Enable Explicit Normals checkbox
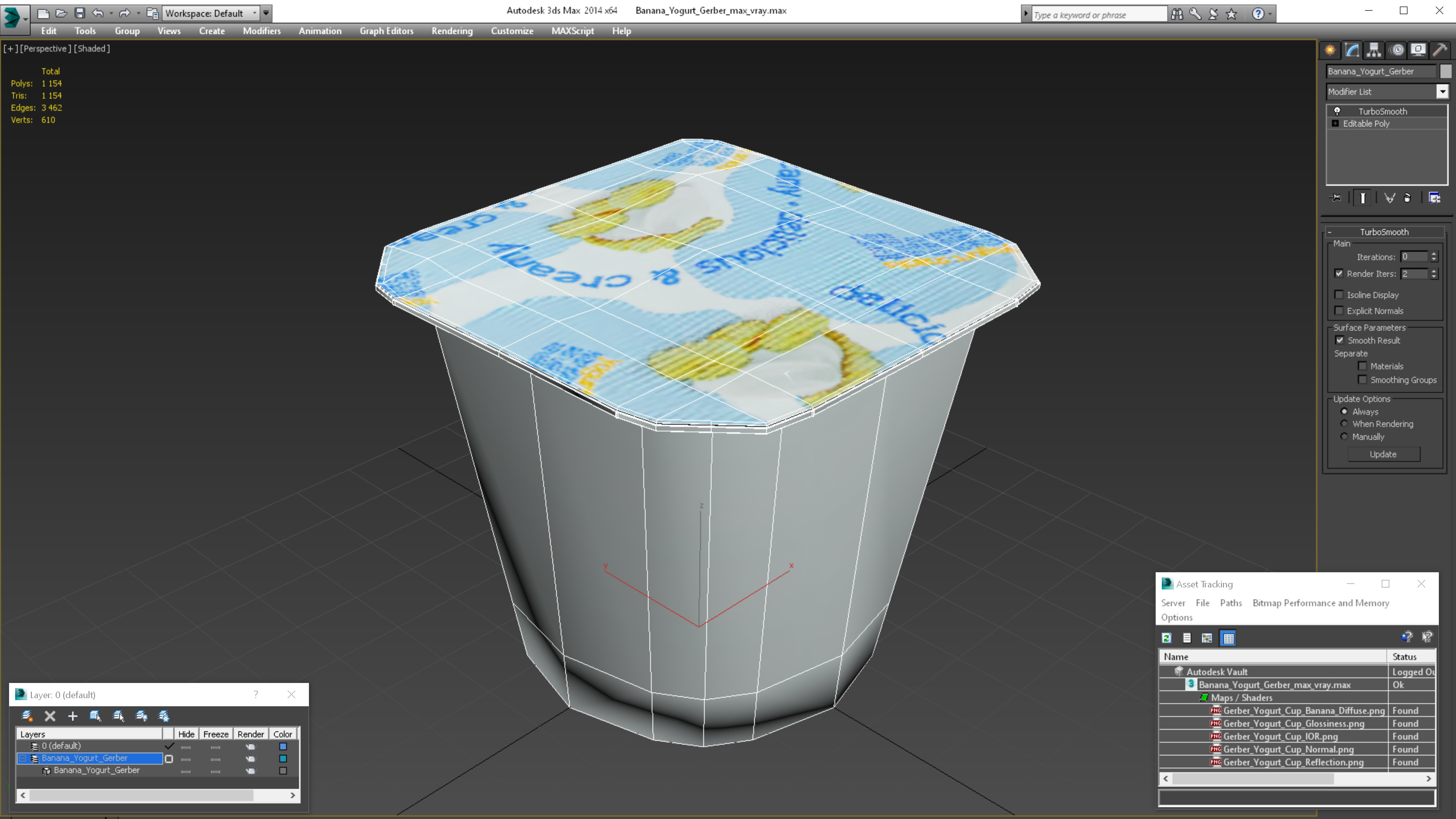The image size is (1456, 819). pos(1339,310)
